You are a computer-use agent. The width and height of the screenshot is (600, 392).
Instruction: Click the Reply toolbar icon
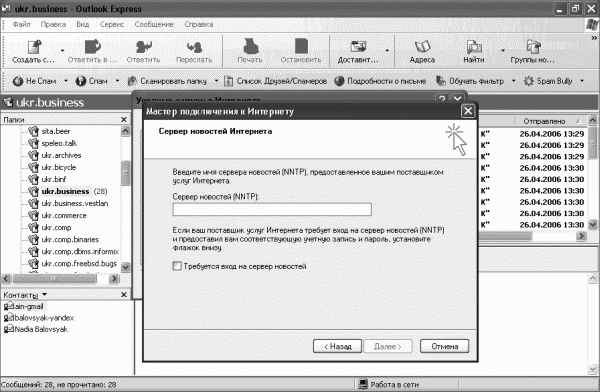pyautogui.click(x=143, y=47)
